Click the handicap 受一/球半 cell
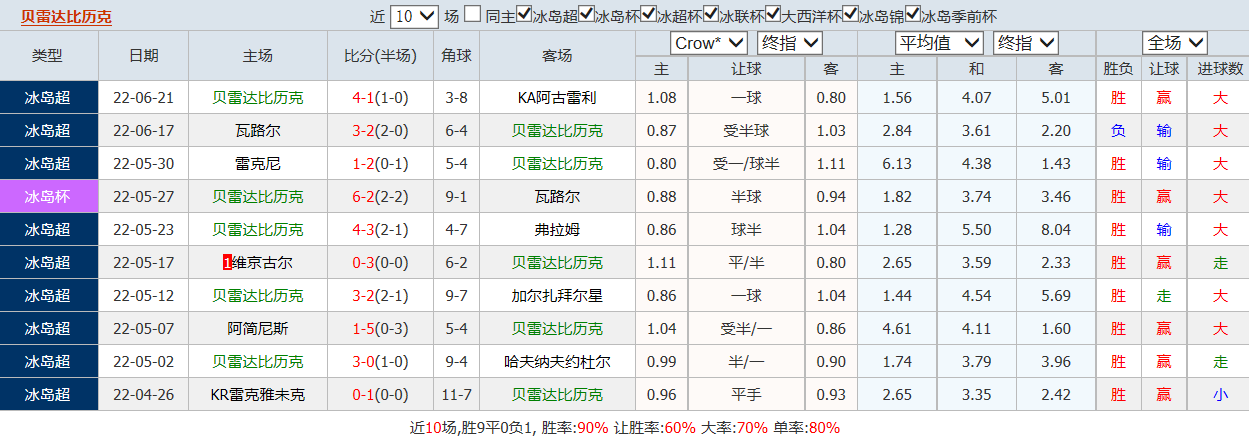This screenshot has width=1249, height=441. pos(747,164)
